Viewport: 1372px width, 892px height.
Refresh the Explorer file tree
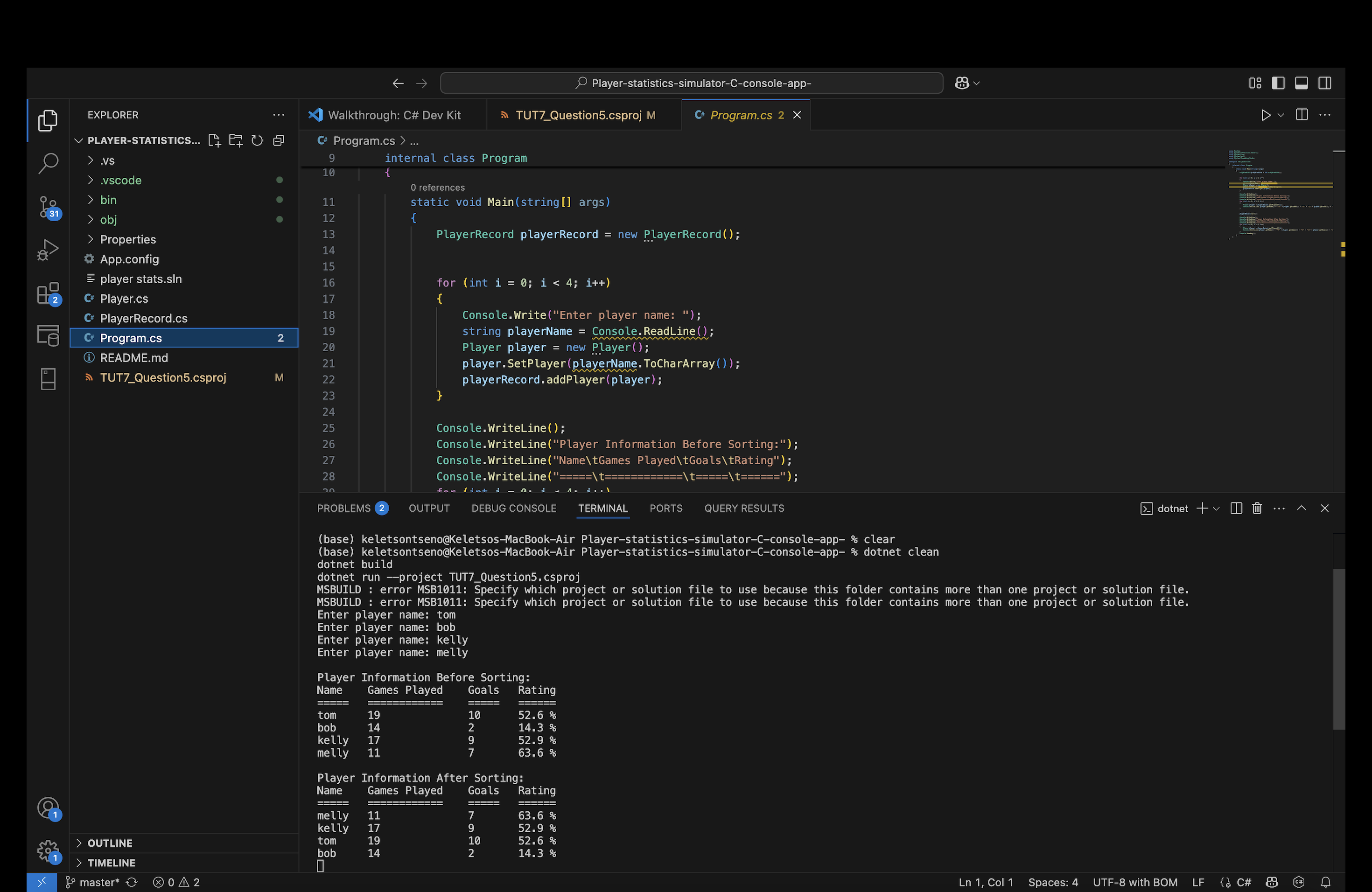pyautogui.click(x=257, y=140)
